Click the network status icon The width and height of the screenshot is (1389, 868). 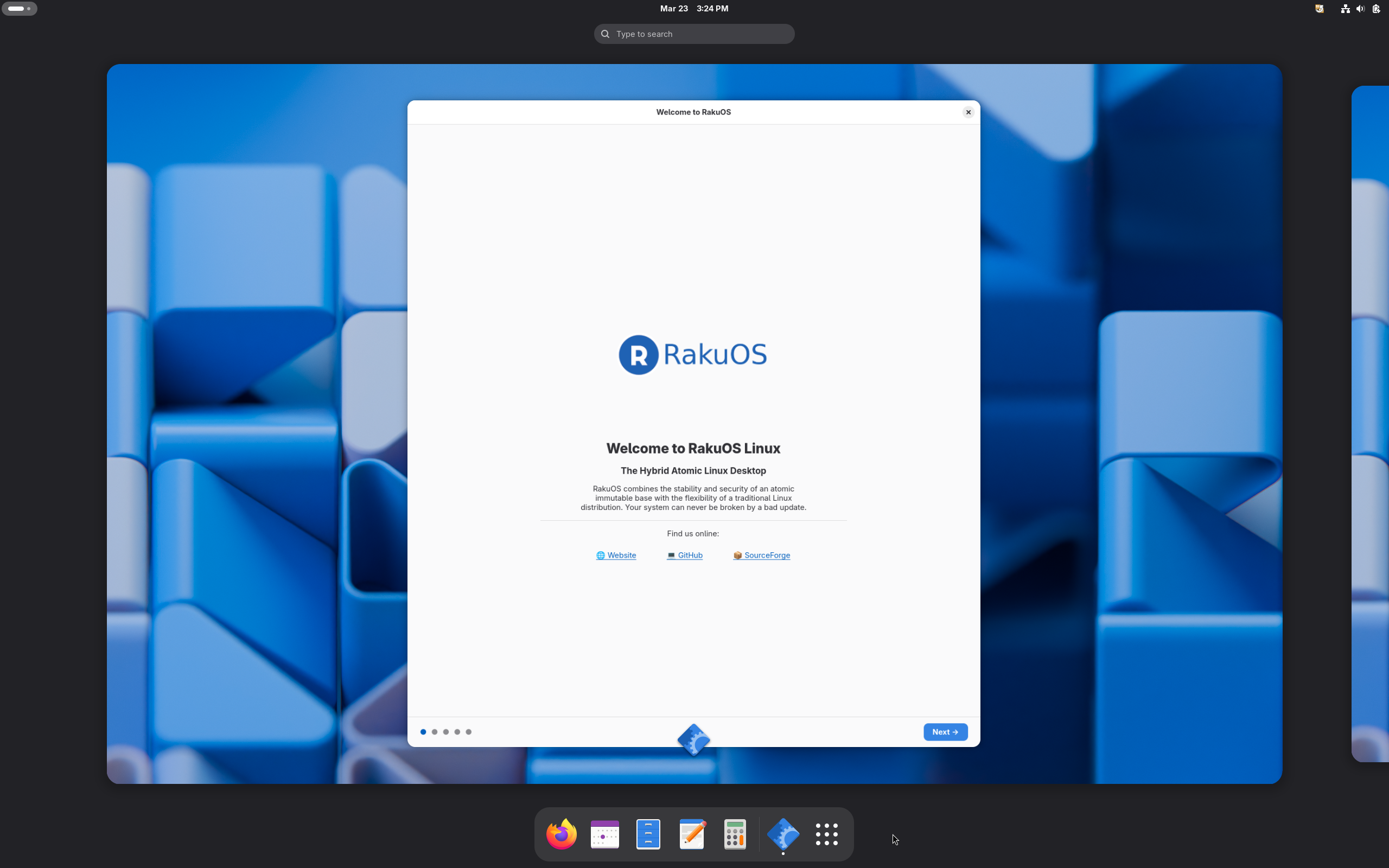[1345, 9]
